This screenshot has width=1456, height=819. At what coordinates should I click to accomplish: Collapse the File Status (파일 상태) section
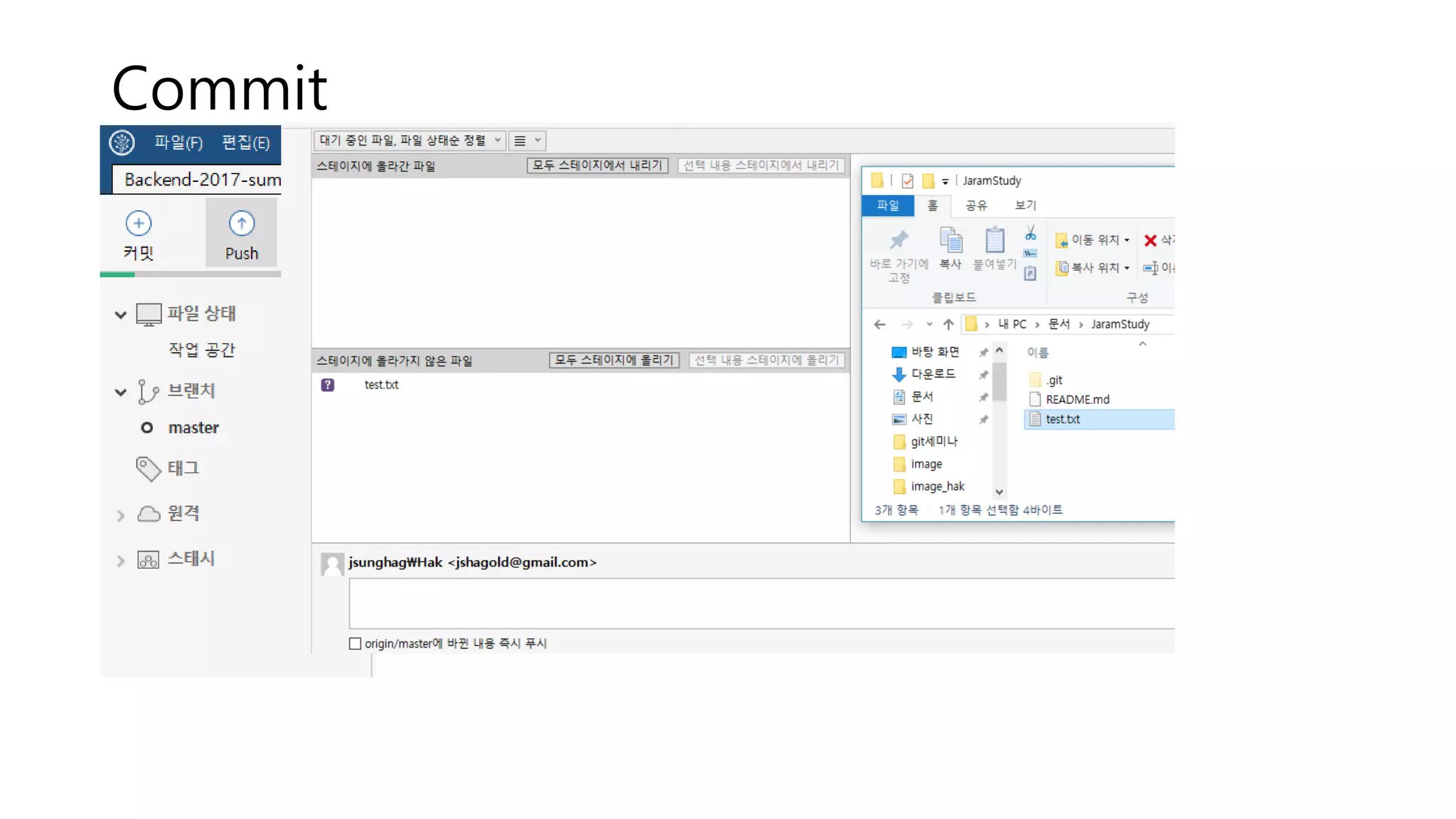(120, 314)
